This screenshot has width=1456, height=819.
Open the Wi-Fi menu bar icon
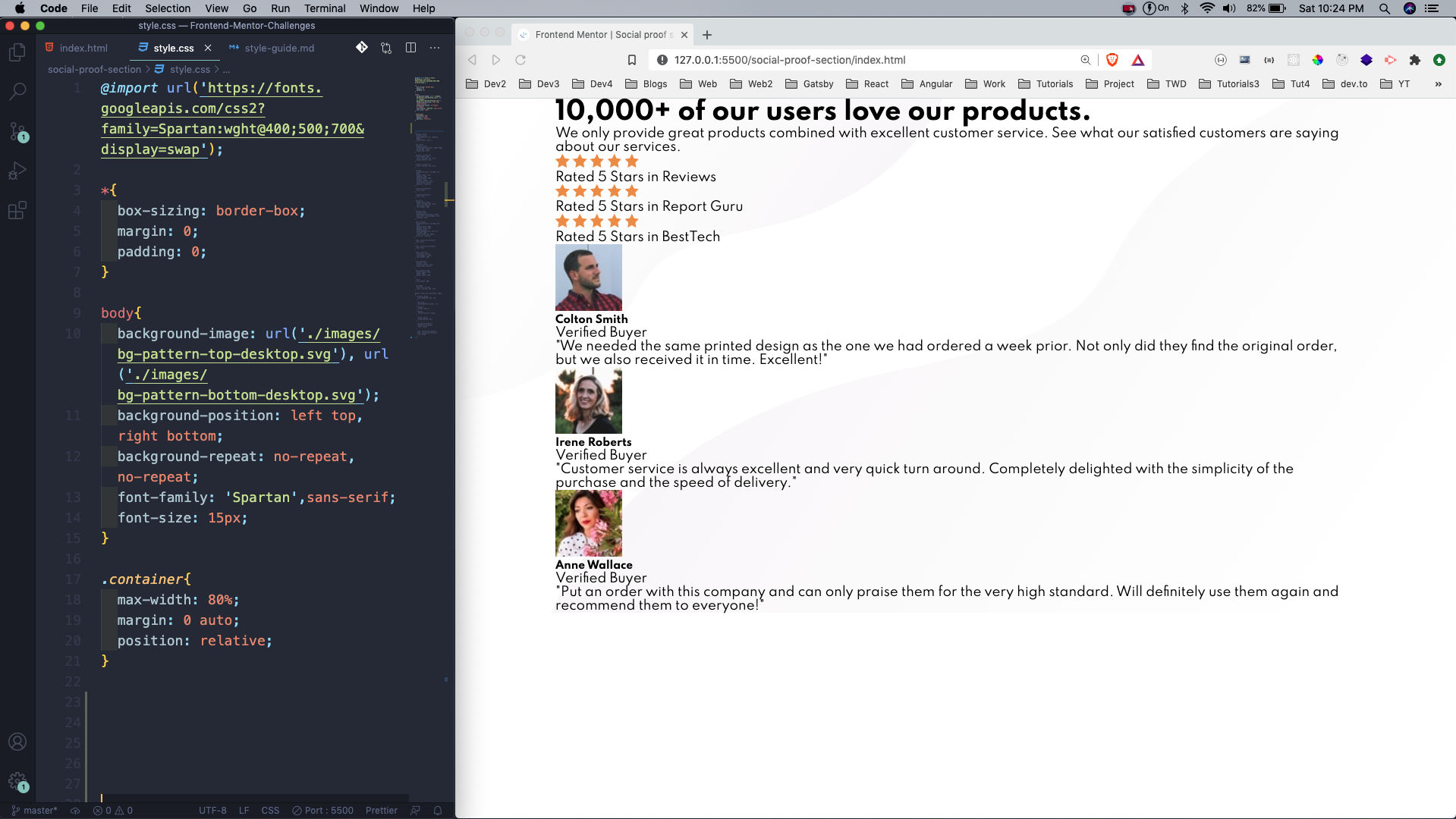[x=1206, y=8]
